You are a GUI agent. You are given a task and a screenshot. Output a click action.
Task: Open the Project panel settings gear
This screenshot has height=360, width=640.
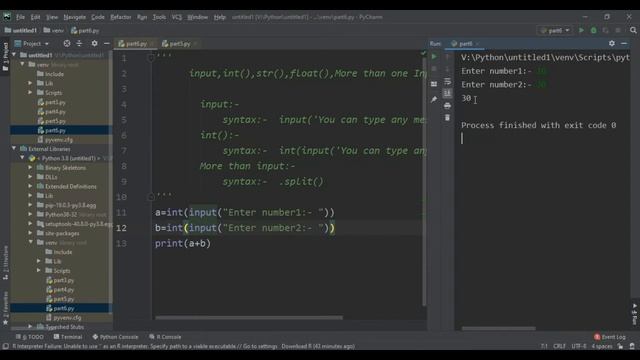click(94, 43)
